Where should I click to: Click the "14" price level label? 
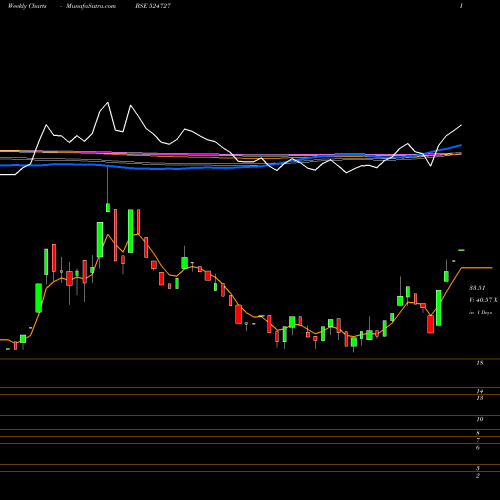(480, 391)
